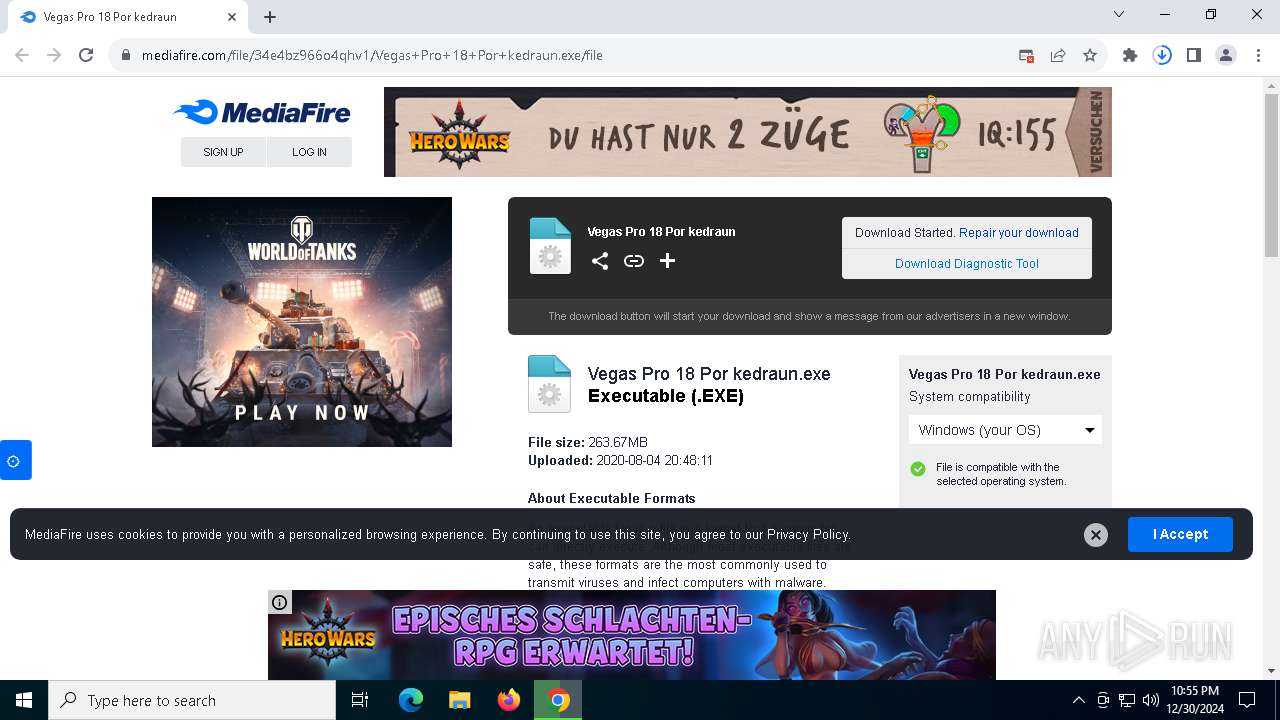This screenshot has width=1280, height=720.
Task: Click the plus icon to save file
Action: pyautogui.click(x=668, y=261)
